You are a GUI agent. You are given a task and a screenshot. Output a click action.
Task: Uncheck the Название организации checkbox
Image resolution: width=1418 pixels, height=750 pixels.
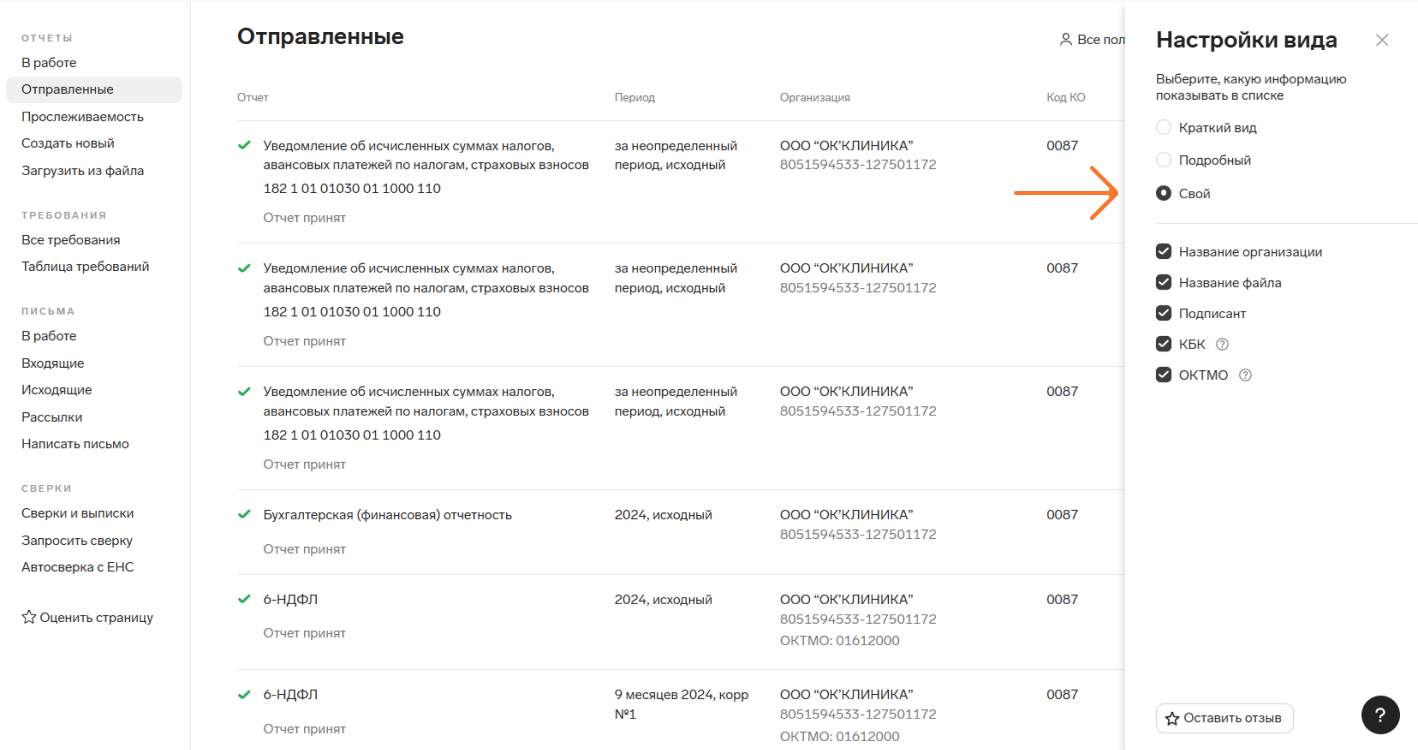1163,252
